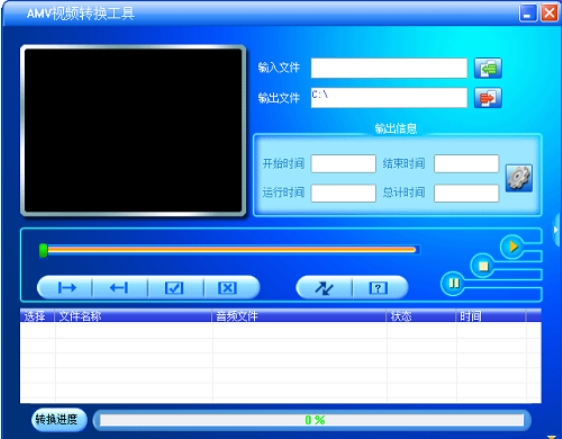Start playback with the play button

coord(513,247)
